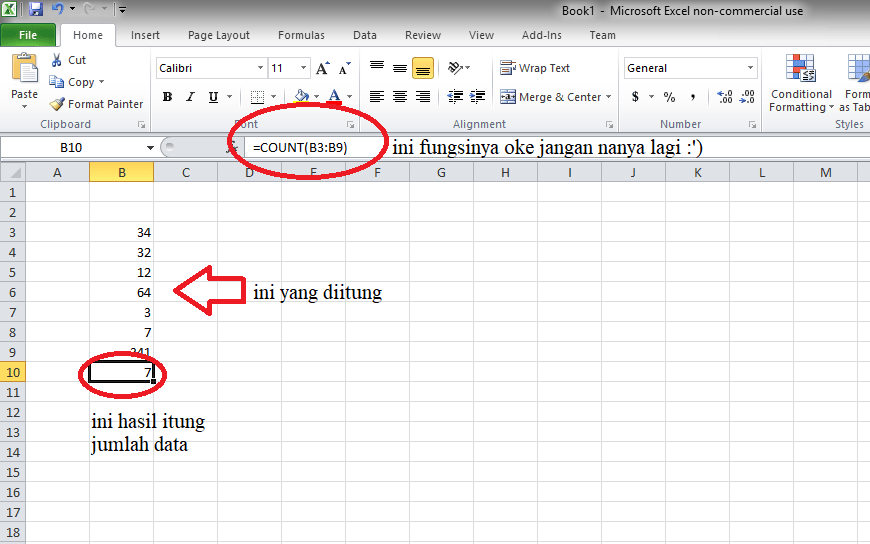This screenshot has height=544, width=870.
Task: Toggle Italic formatting
Action: (190, 97)
